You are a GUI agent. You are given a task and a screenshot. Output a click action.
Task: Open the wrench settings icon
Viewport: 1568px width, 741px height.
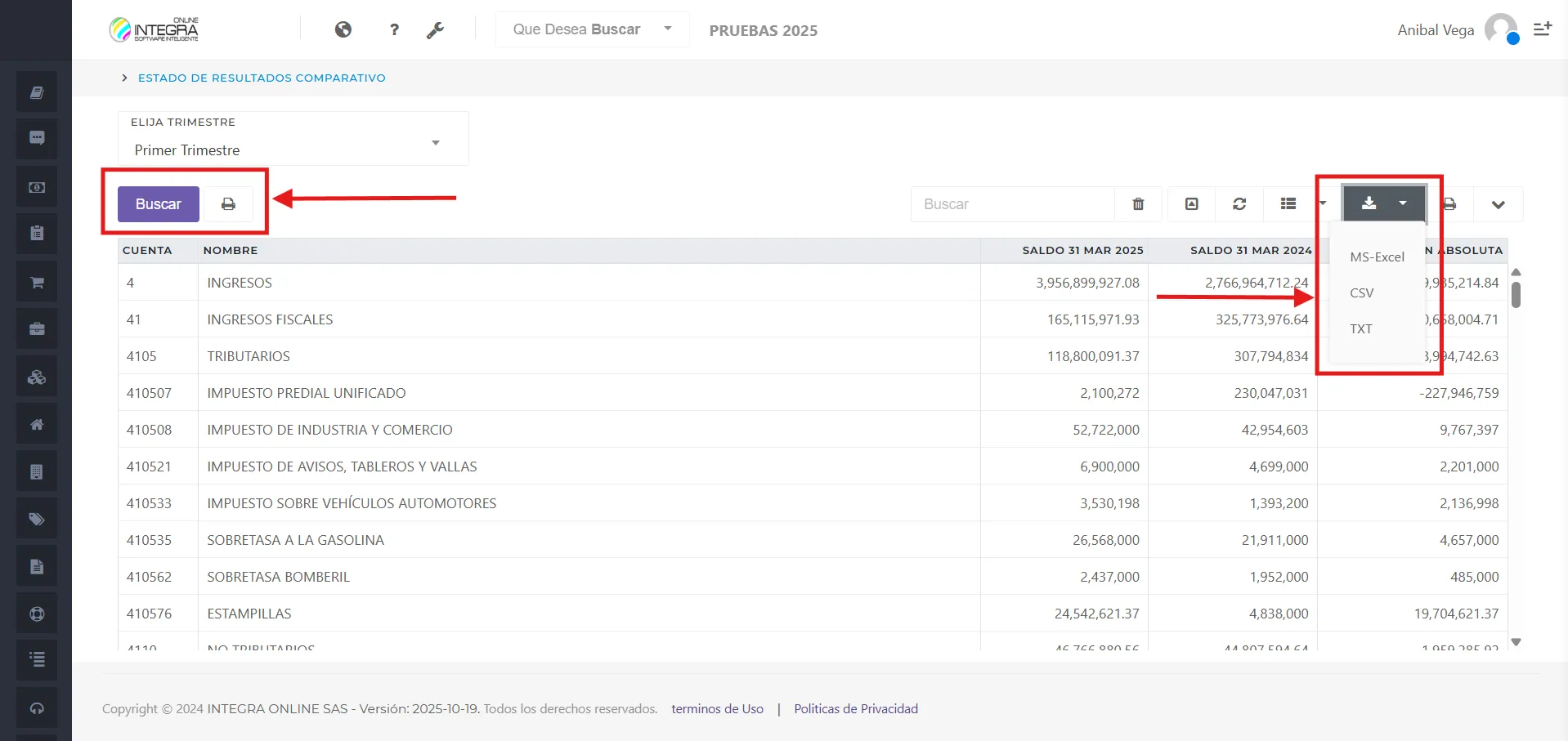coord(435,30)
